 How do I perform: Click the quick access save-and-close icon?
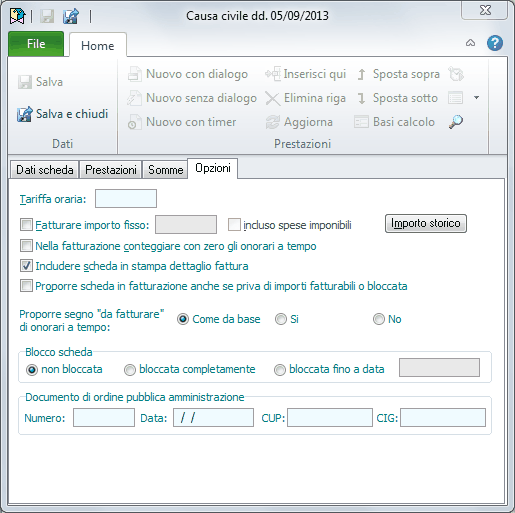pos(71,16)
